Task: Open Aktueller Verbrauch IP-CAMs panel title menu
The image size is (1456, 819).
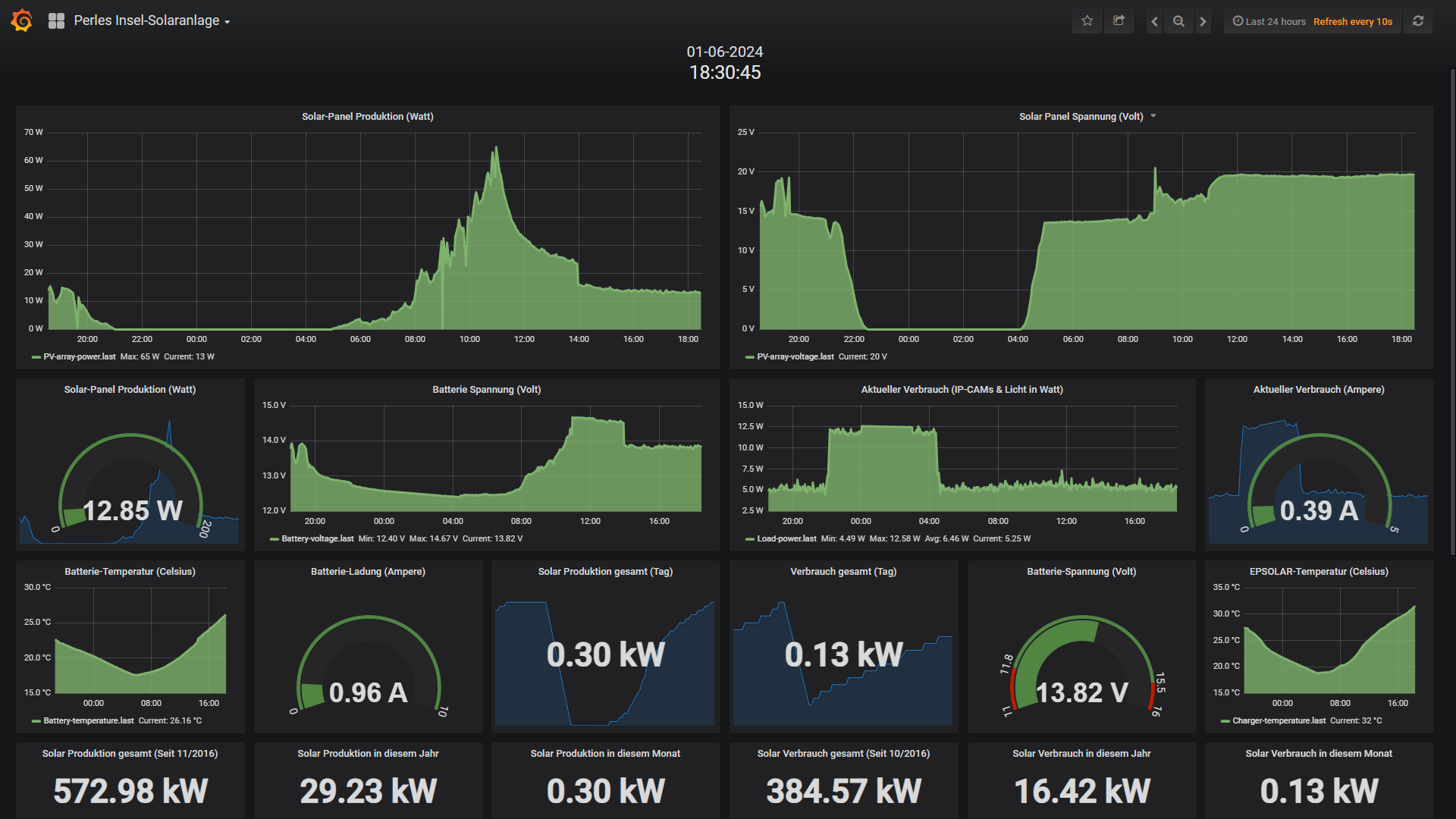Action: 962,389
